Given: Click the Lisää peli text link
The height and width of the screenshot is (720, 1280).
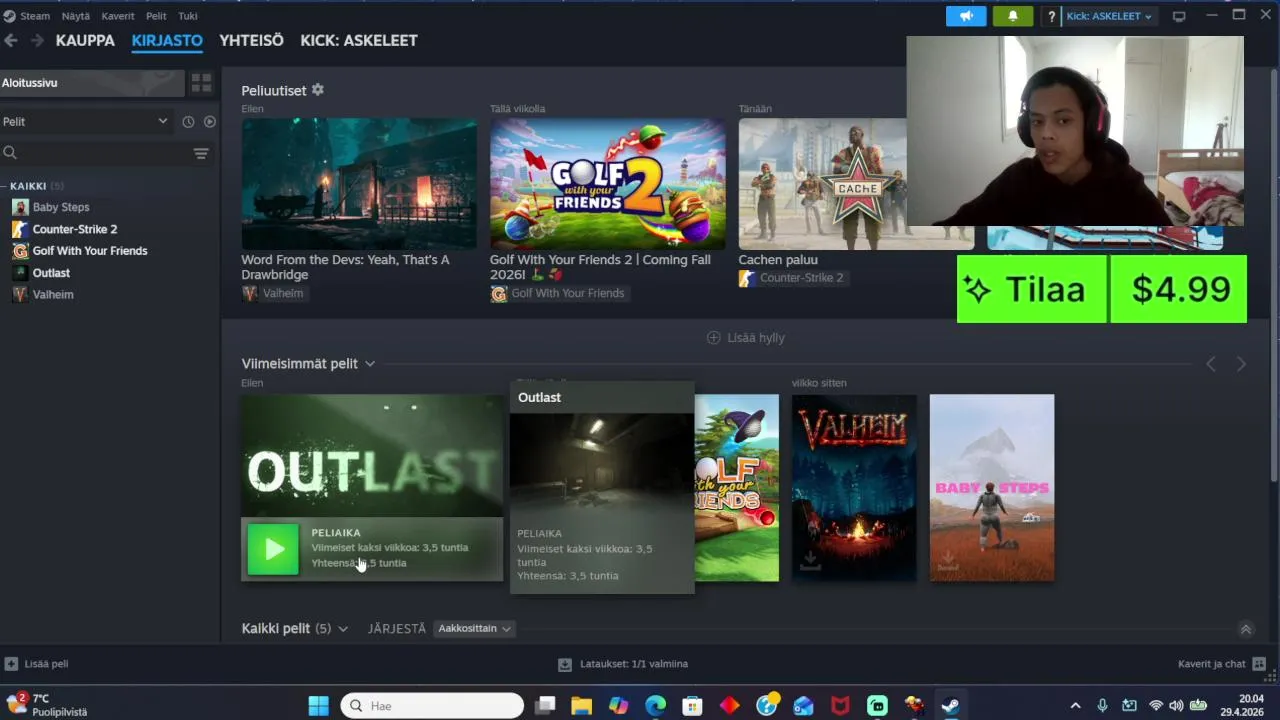Looking at the screenshot, I should [46, 664].
